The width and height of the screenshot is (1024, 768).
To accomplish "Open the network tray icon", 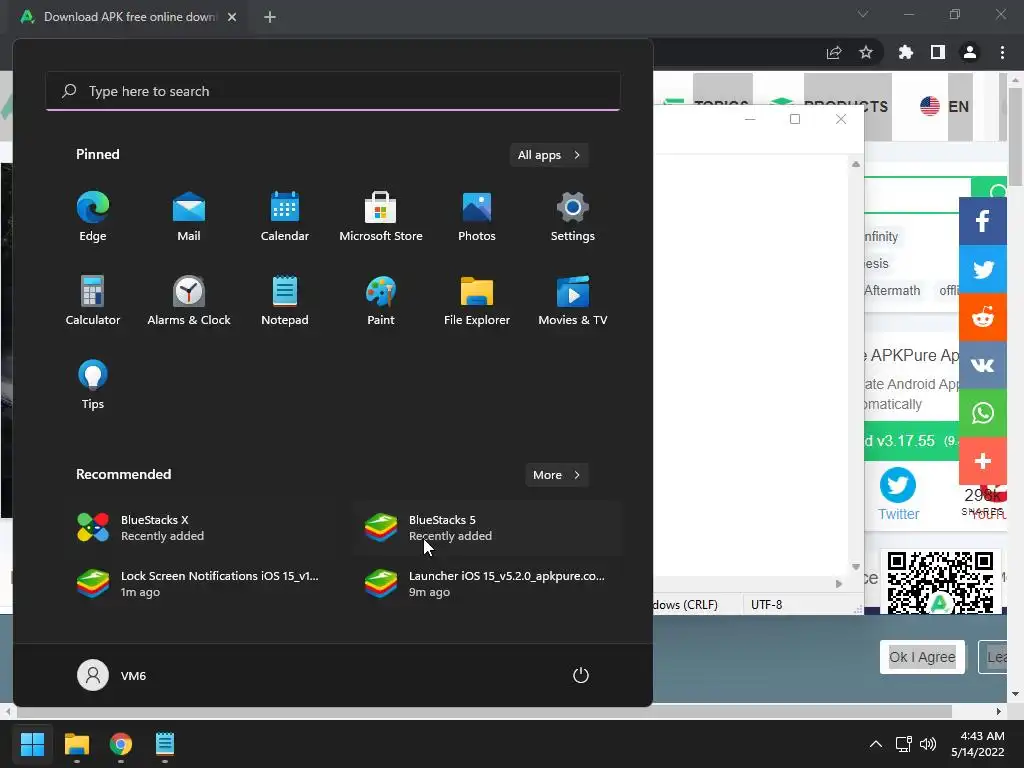I will coord(903,744).
